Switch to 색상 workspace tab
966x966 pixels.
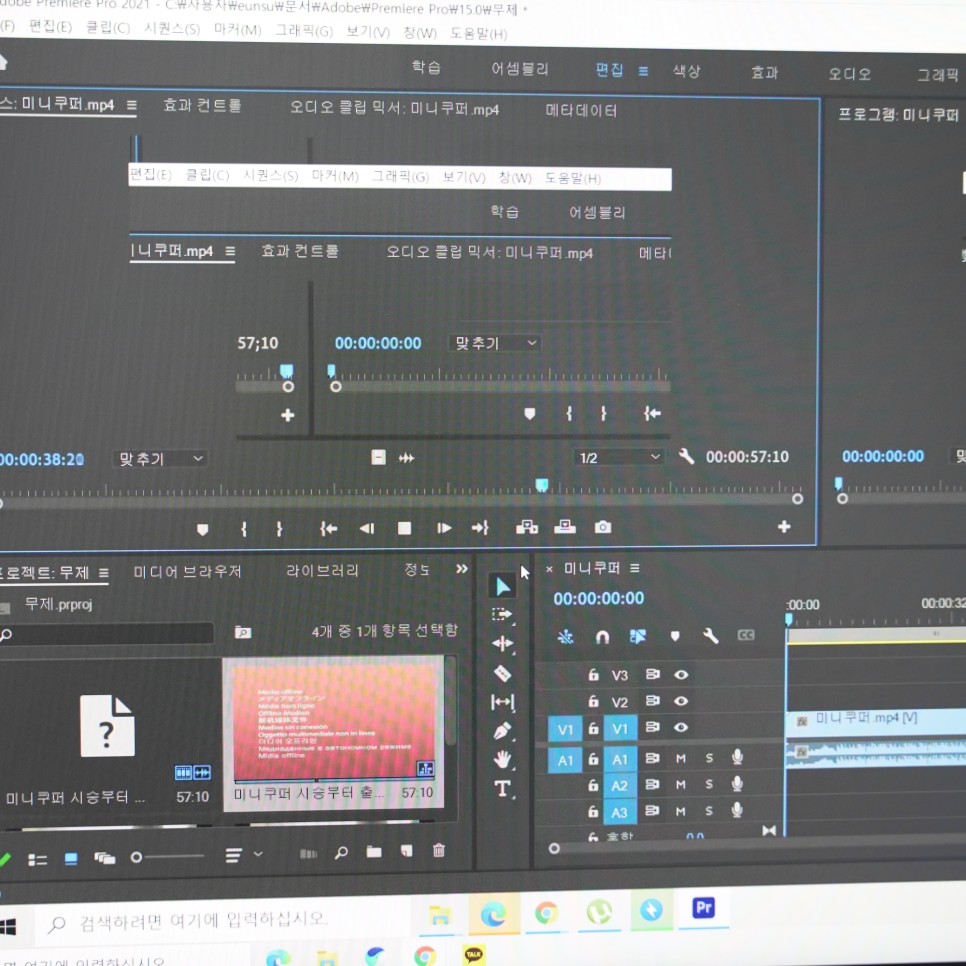point(686,71)
